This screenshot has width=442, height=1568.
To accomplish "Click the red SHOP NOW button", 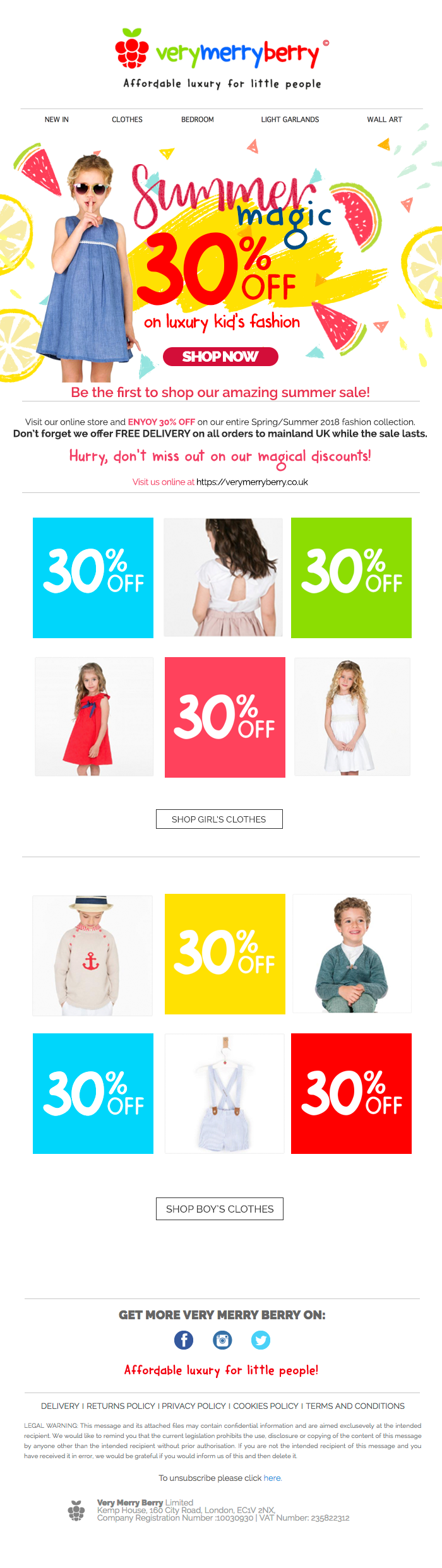I will [220, 357].
